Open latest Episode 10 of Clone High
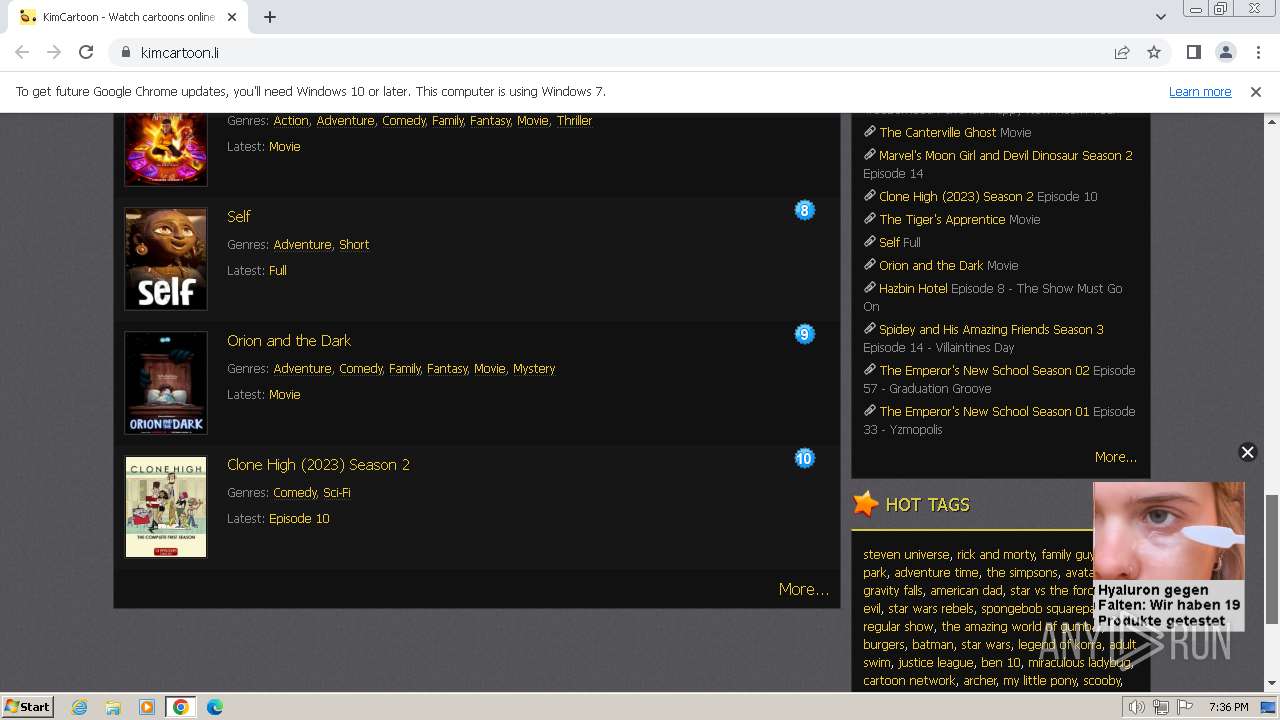The height and width of the screenshot is (720, 1280). tap(299, 518)
